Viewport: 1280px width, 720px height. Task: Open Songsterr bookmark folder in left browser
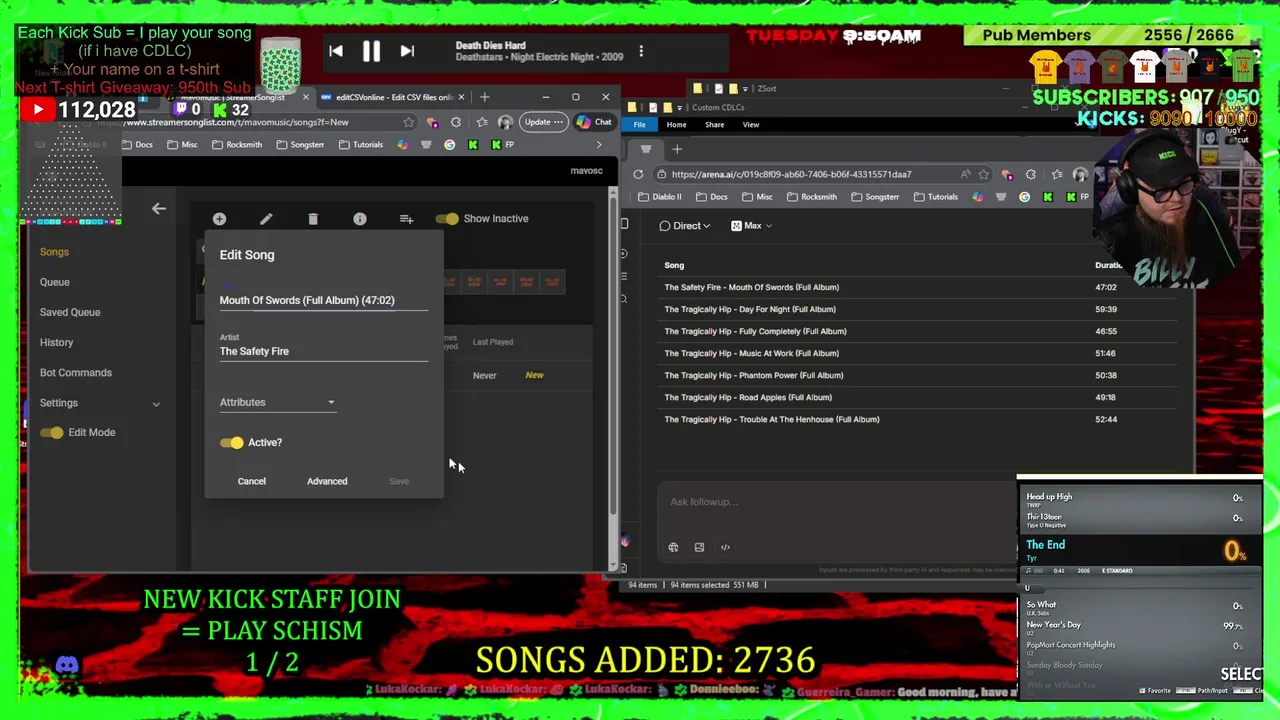coord(299,145)
